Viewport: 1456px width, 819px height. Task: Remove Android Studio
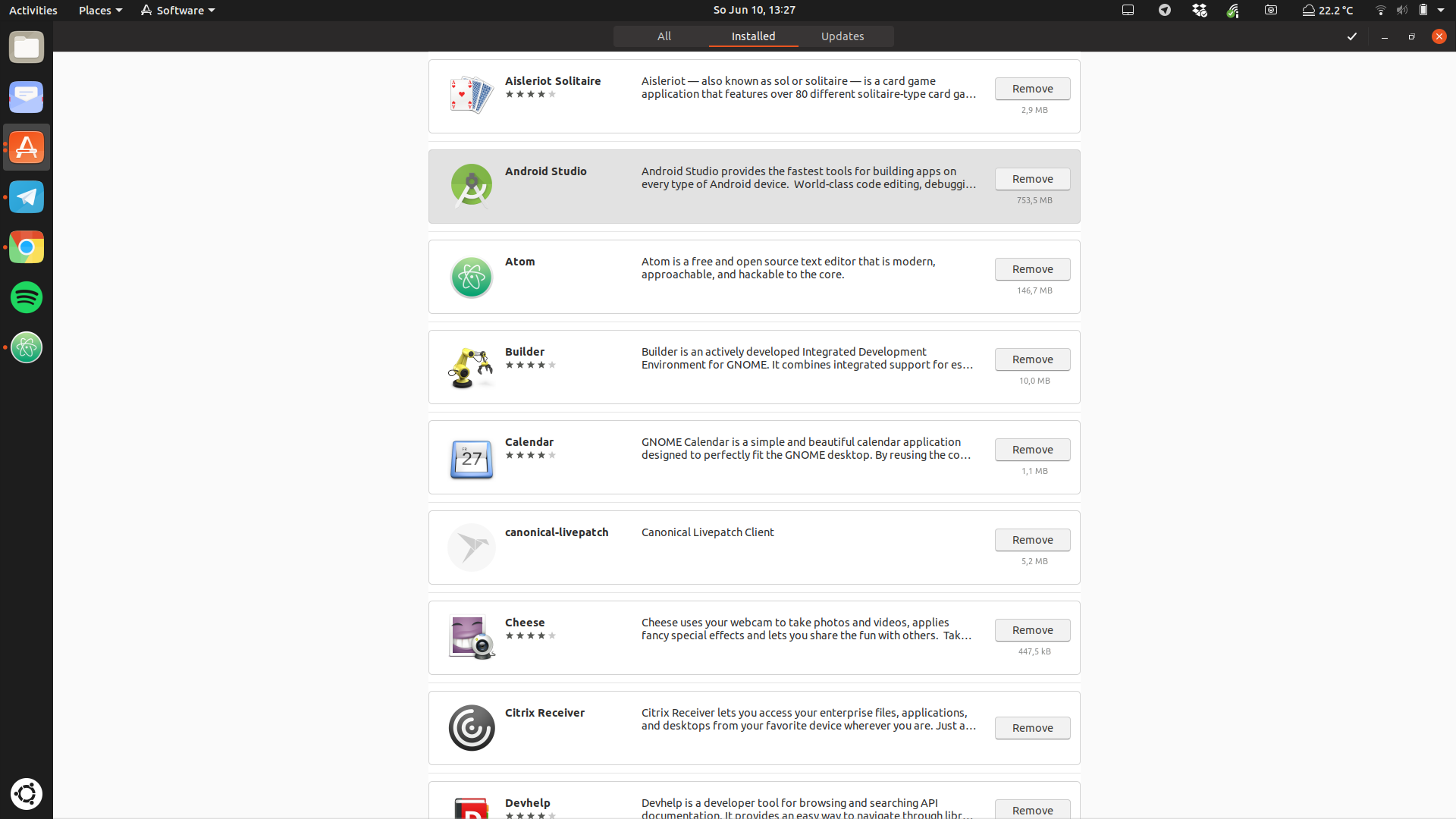[1032, 179]
